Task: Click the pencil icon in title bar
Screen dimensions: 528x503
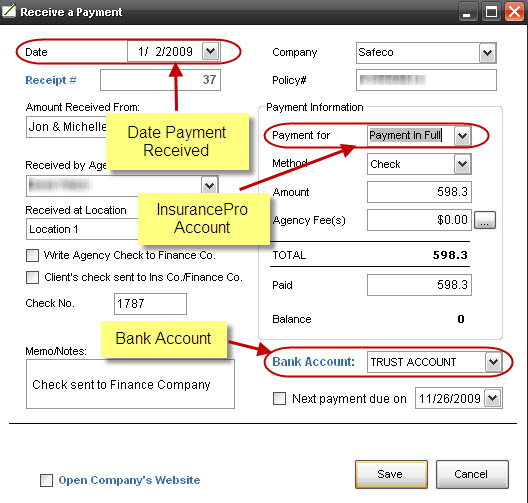Action: click(8, 10)
